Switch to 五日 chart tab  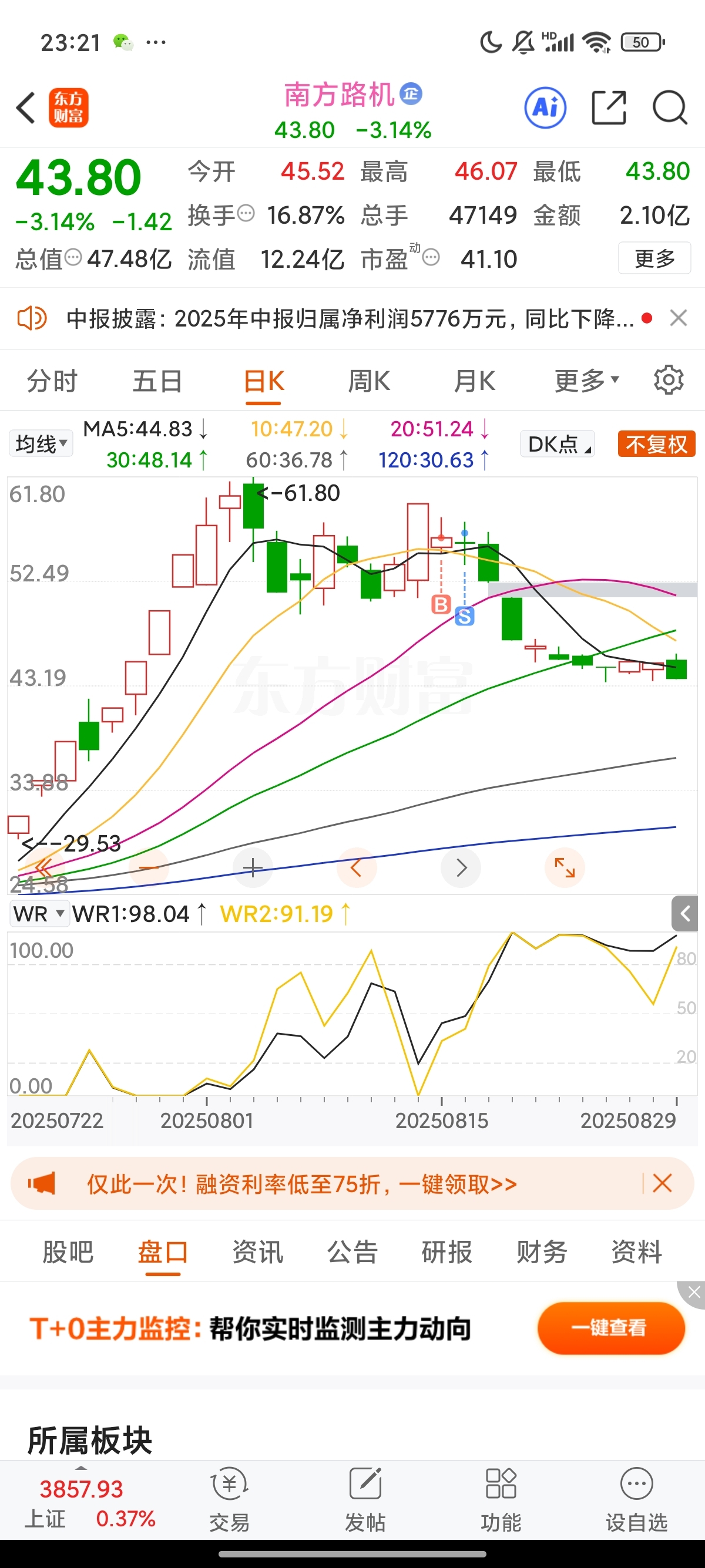point(157,381)
